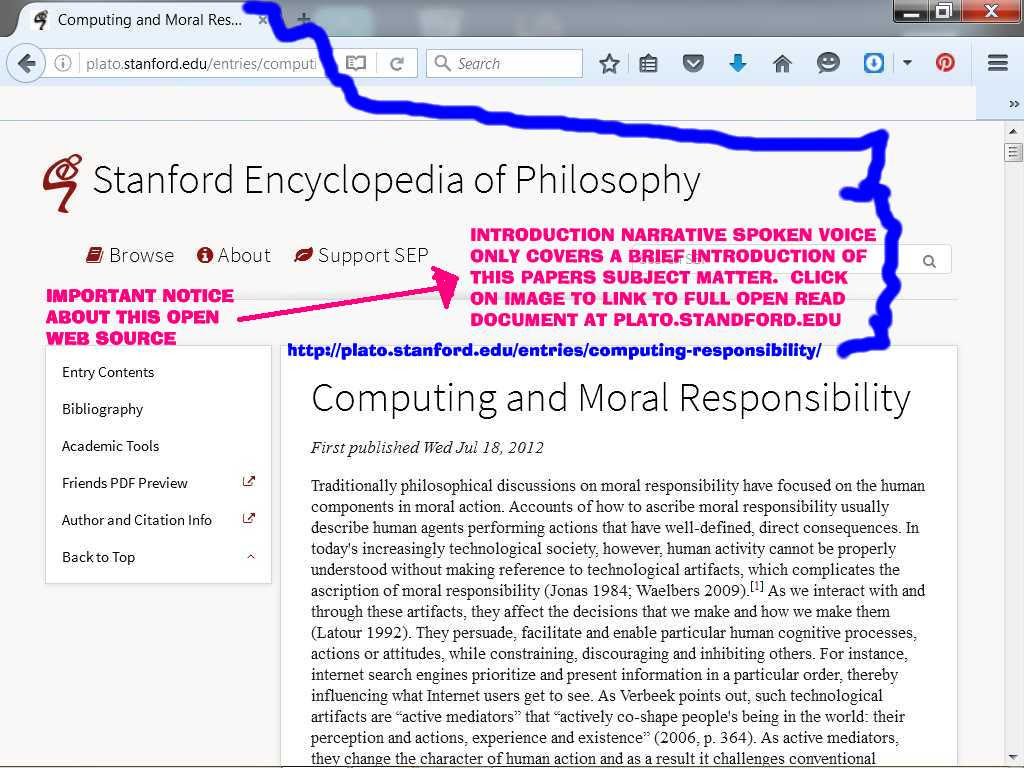
Task: Click the vertical scrollbar thumb
Action: click(x=1013, y=152)
